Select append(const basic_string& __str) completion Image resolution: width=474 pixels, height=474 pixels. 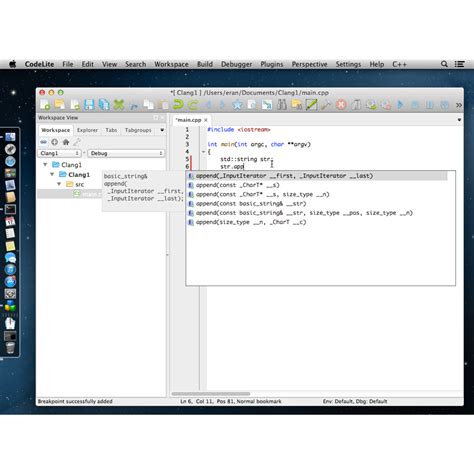[317, 204]
